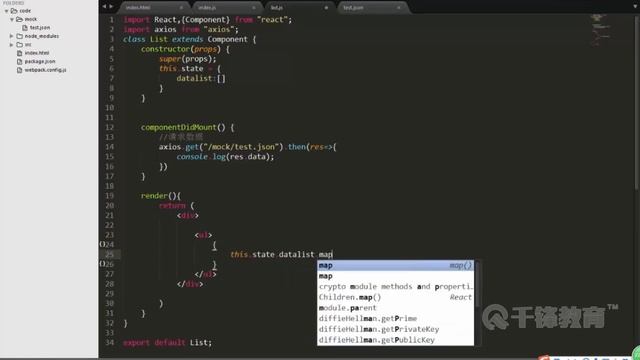Click class List extends Component text

[x=185, y=39]
